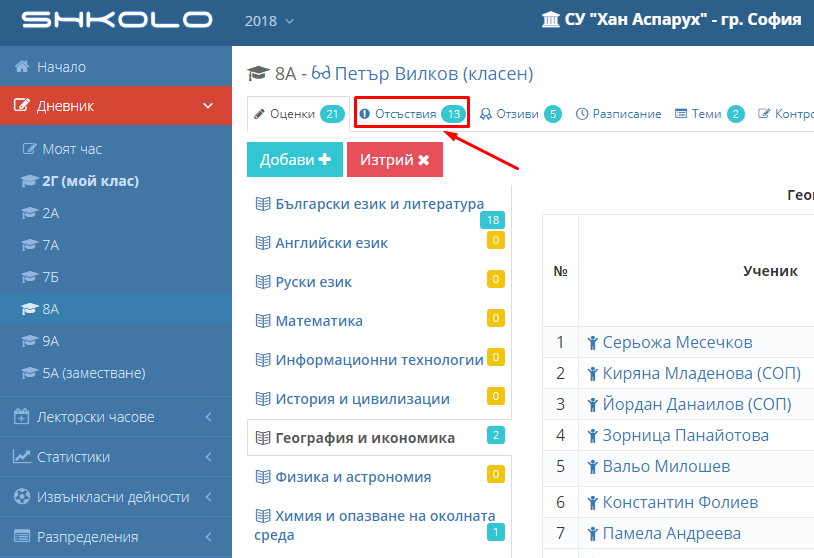Viewport: 814px width, 558px height.
Task: Click the Извънкласни дейности ball icon
Action: 22,497
